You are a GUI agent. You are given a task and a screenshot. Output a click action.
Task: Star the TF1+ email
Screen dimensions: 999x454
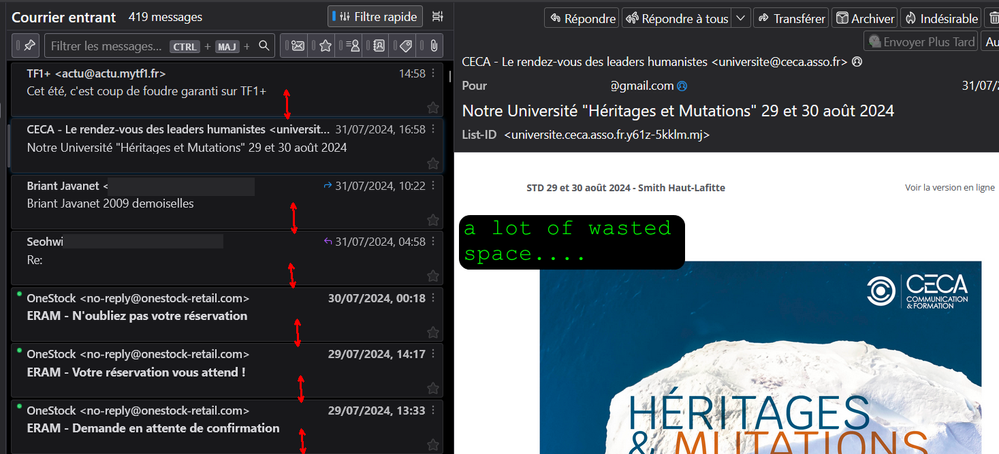pyautogui.click(x=433, y=107)
